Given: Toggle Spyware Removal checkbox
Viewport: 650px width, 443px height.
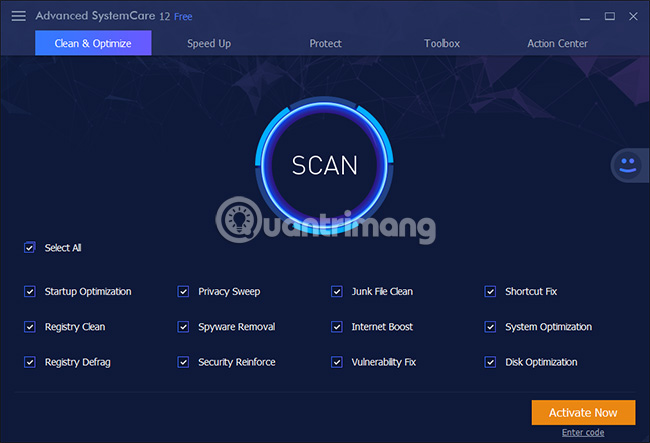Looking at the screenshot, I should point(183,327).
